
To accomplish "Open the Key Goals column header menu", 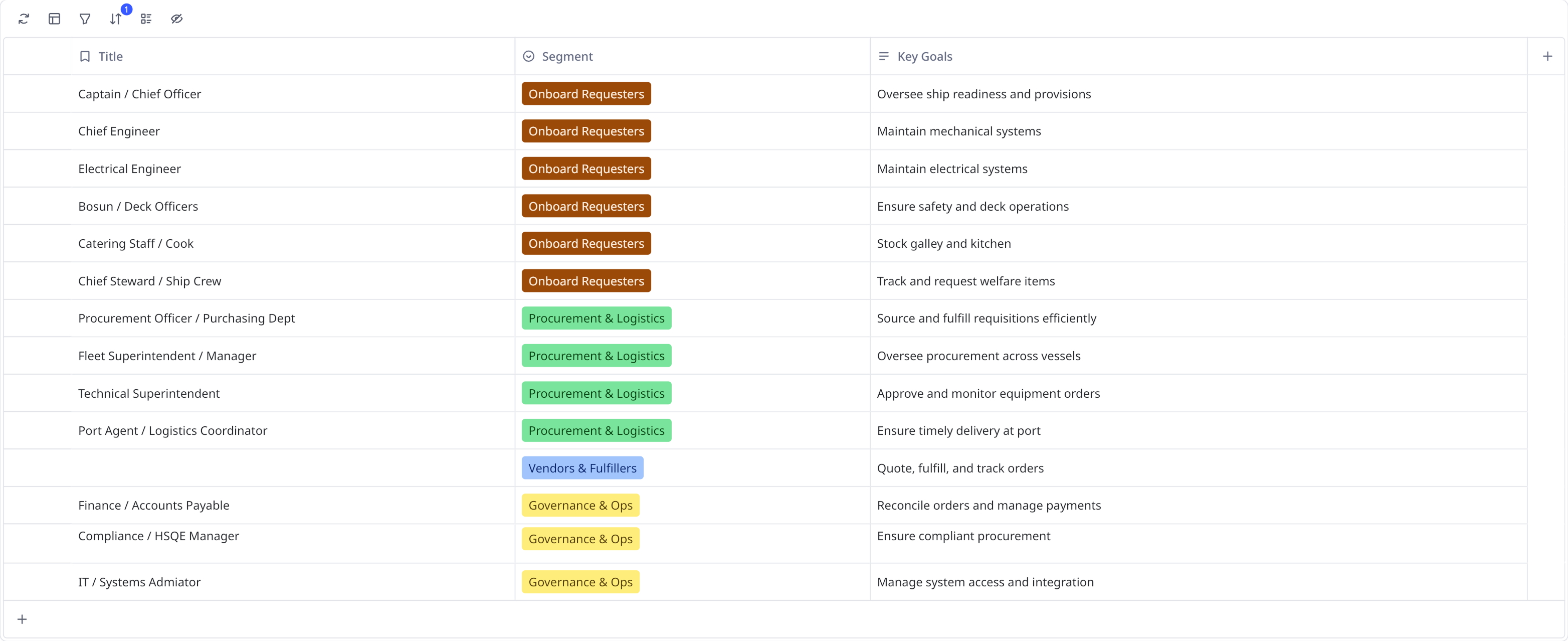I will coord(924,56).
